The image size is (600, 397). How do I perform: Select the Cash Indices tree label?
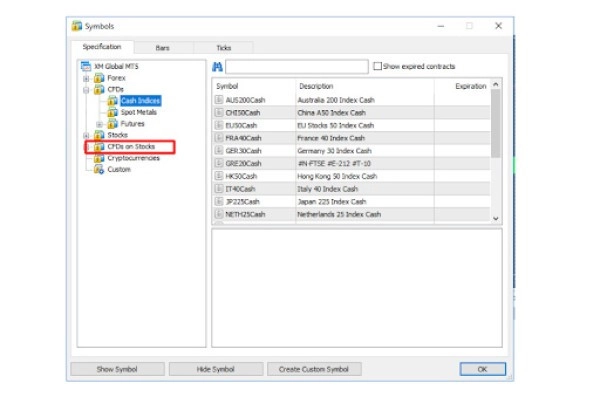(x=140, y=101)
